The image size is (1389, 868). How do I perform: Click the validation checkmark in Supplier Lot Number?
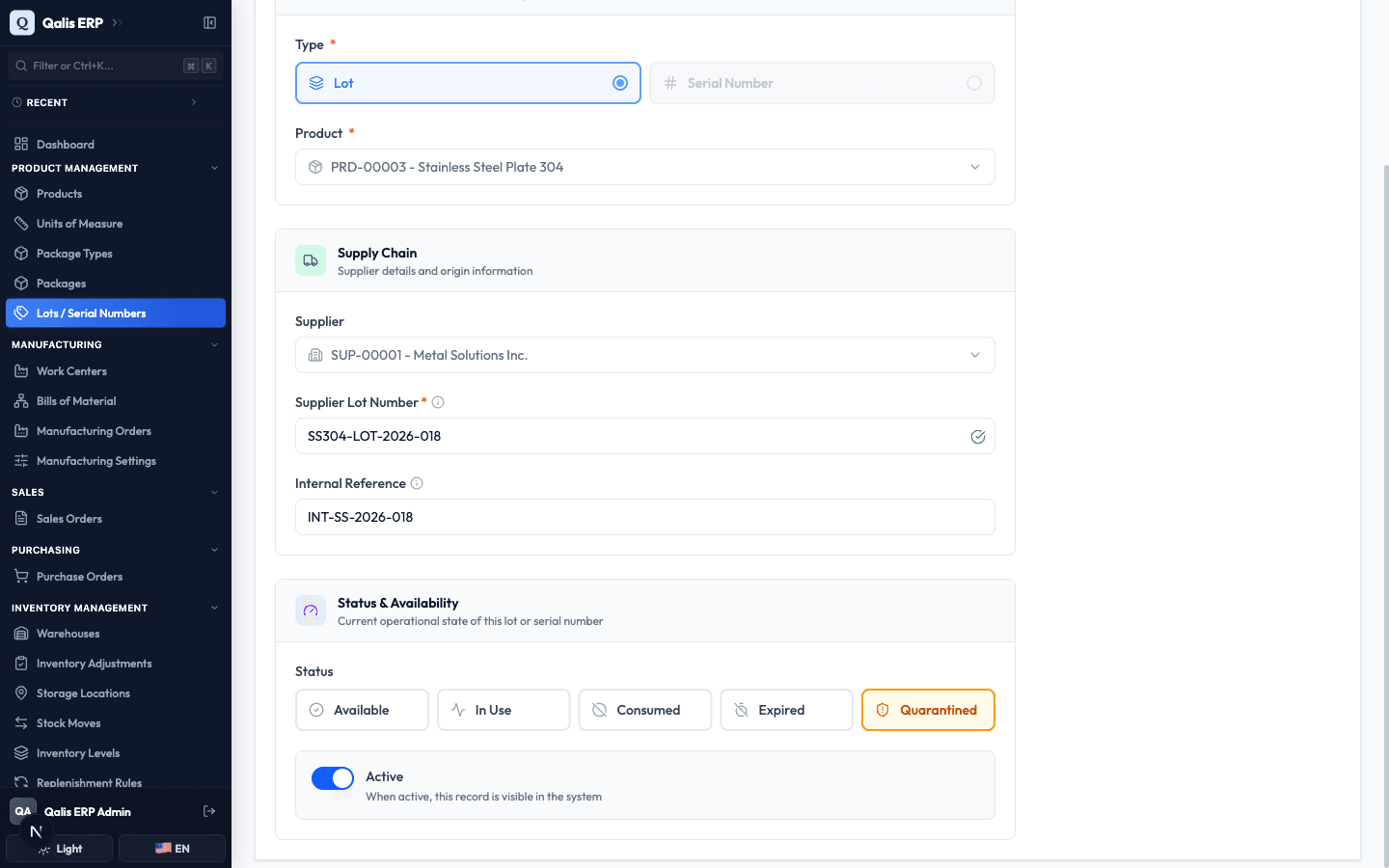coord(977,436)
